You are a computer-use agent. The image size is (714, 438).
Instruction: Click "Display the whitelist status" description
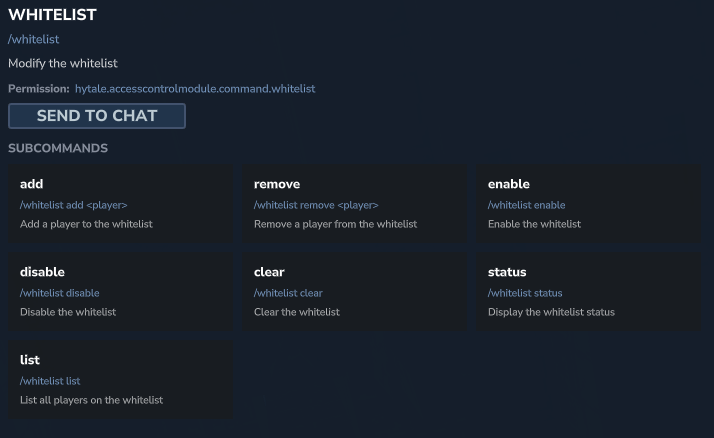coord(551,312)
